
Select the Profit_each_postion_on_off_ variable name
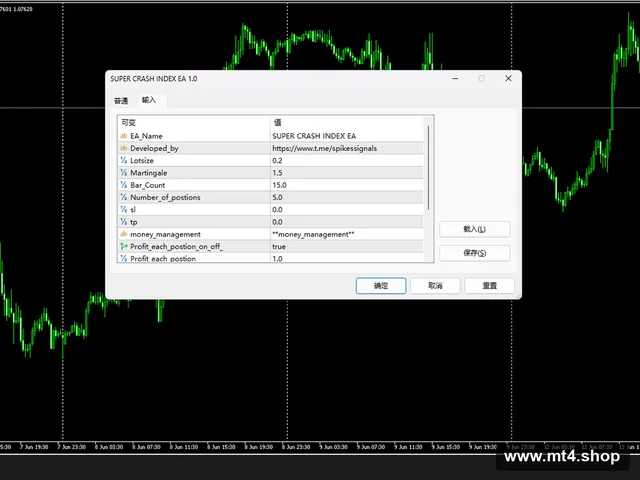pos(176,247)
